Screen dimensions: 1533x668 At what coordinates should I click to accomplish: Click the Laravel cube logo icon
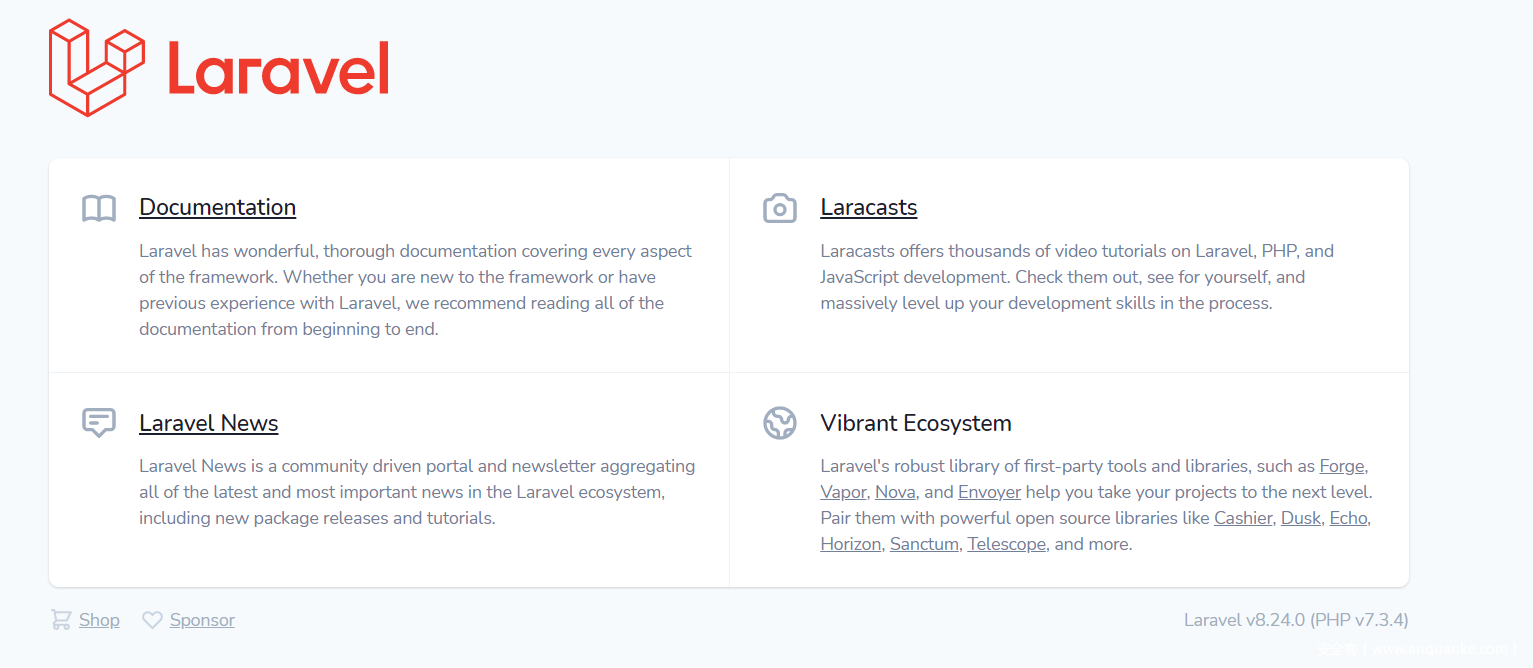[x=97, y=68]
